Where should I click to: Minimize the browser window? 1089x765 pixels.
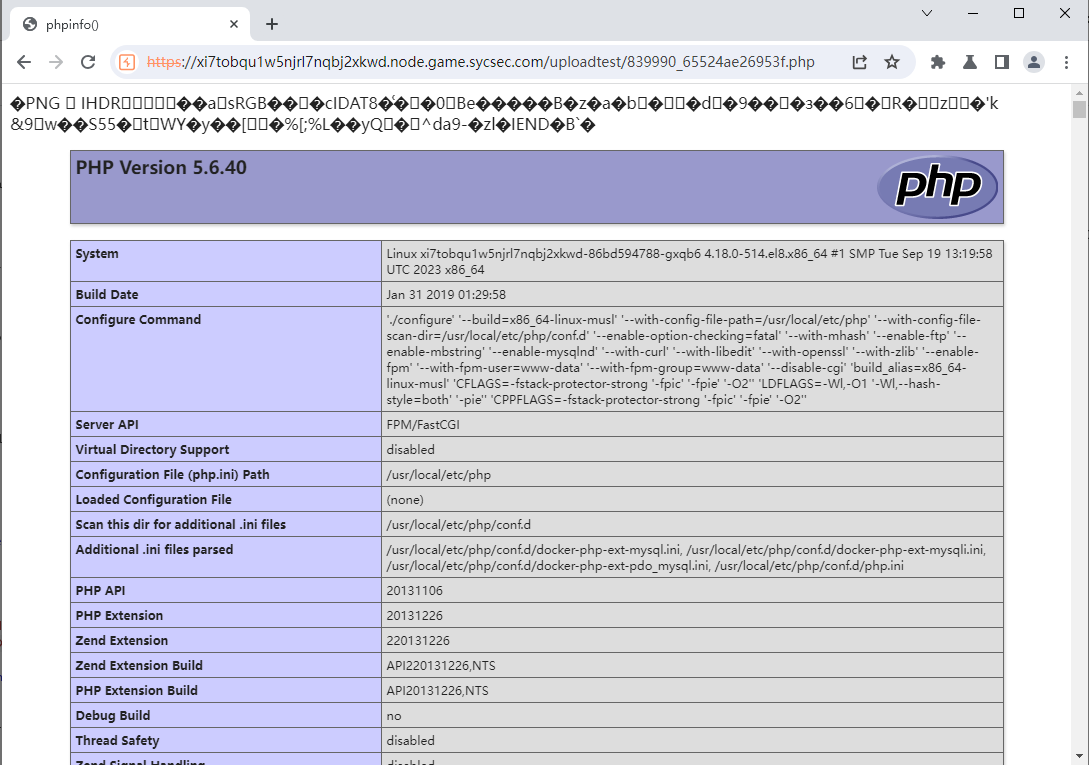pos(973,13)
